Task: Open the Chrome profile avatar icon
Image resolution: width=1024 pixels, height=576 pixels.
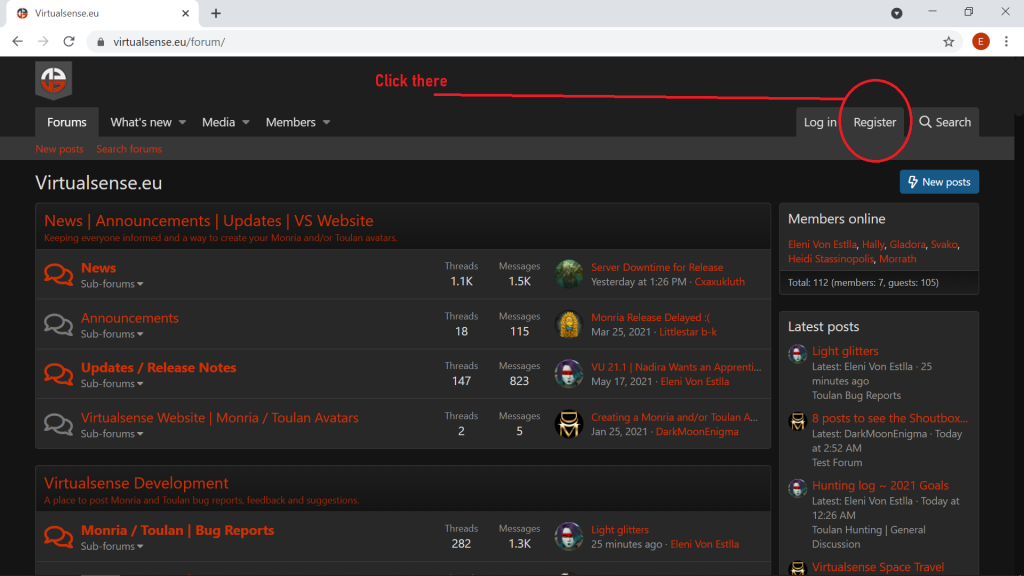Action: (x=980, y=42)
